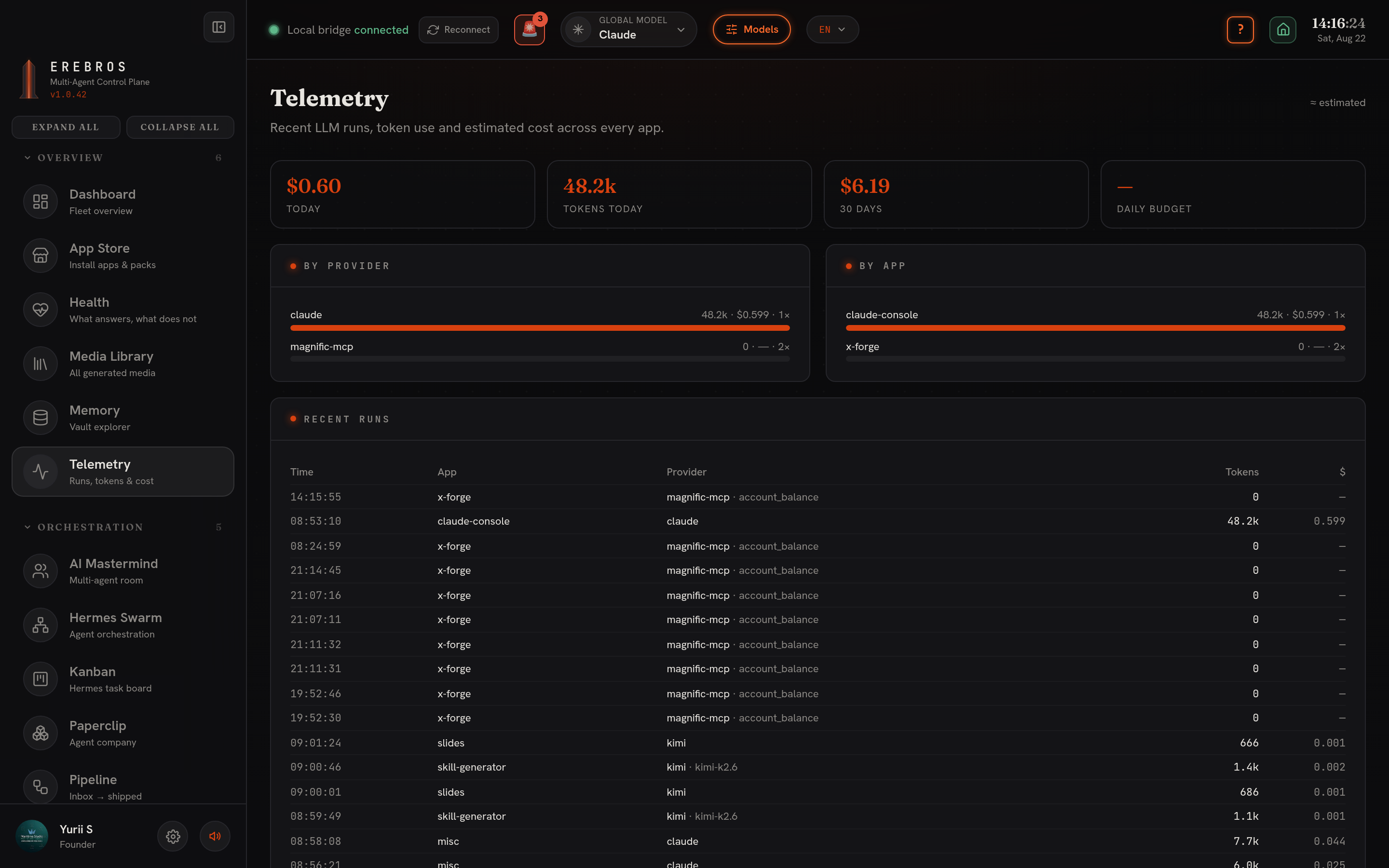The height and width of the screenshot is (868, 1389).
Task: Click the Provider column header
Action: click(x=686, y=472)
